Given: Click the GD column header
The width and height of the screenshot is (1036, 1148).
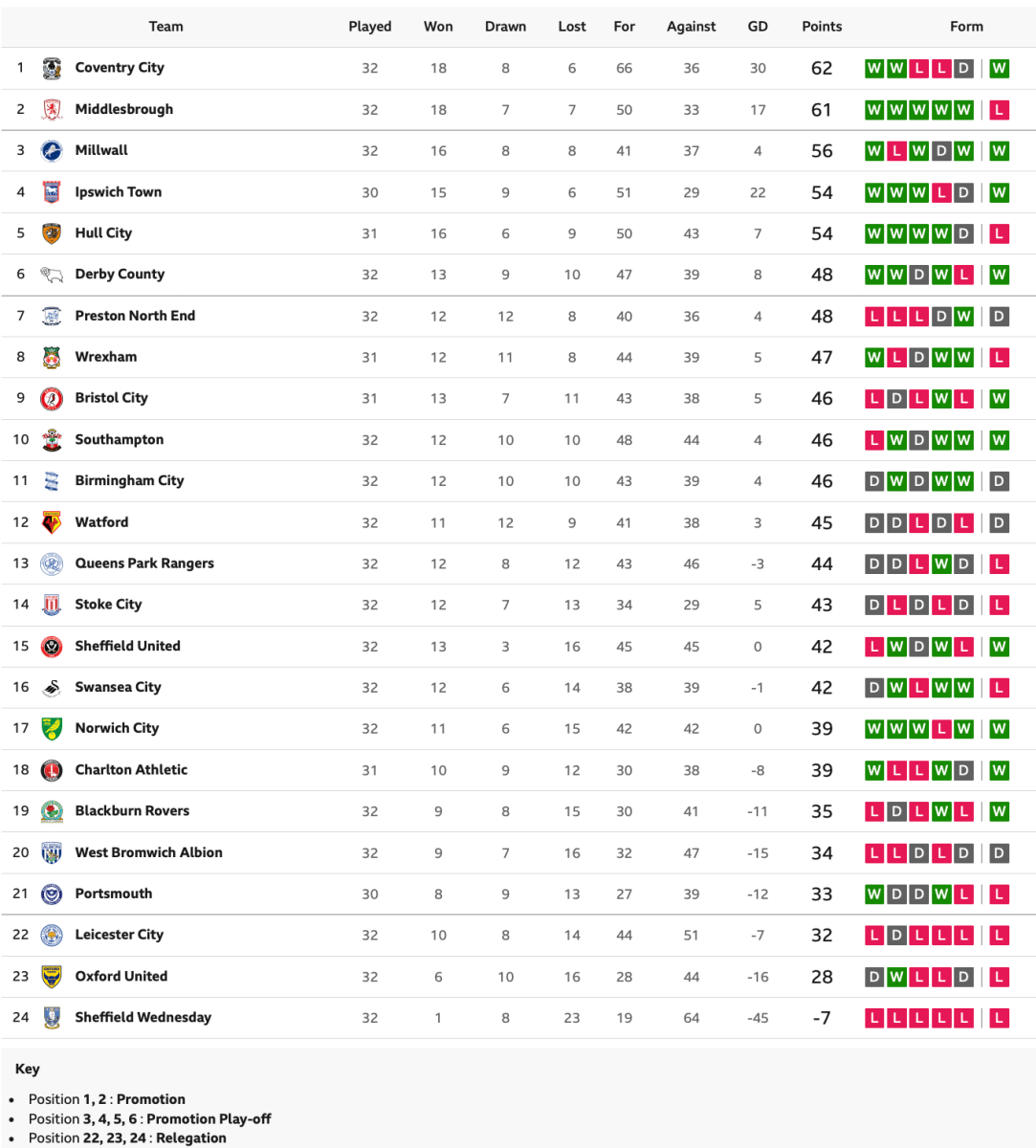Looking at the screenshot, I should click(758, 26).
